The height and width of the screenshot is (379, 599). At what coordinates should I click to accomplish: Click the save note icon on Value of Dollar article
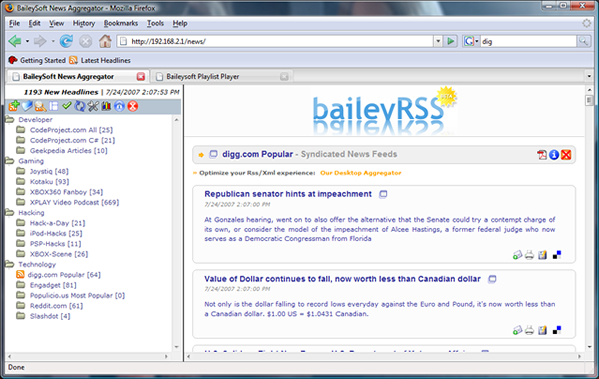[x=542, y=330]
